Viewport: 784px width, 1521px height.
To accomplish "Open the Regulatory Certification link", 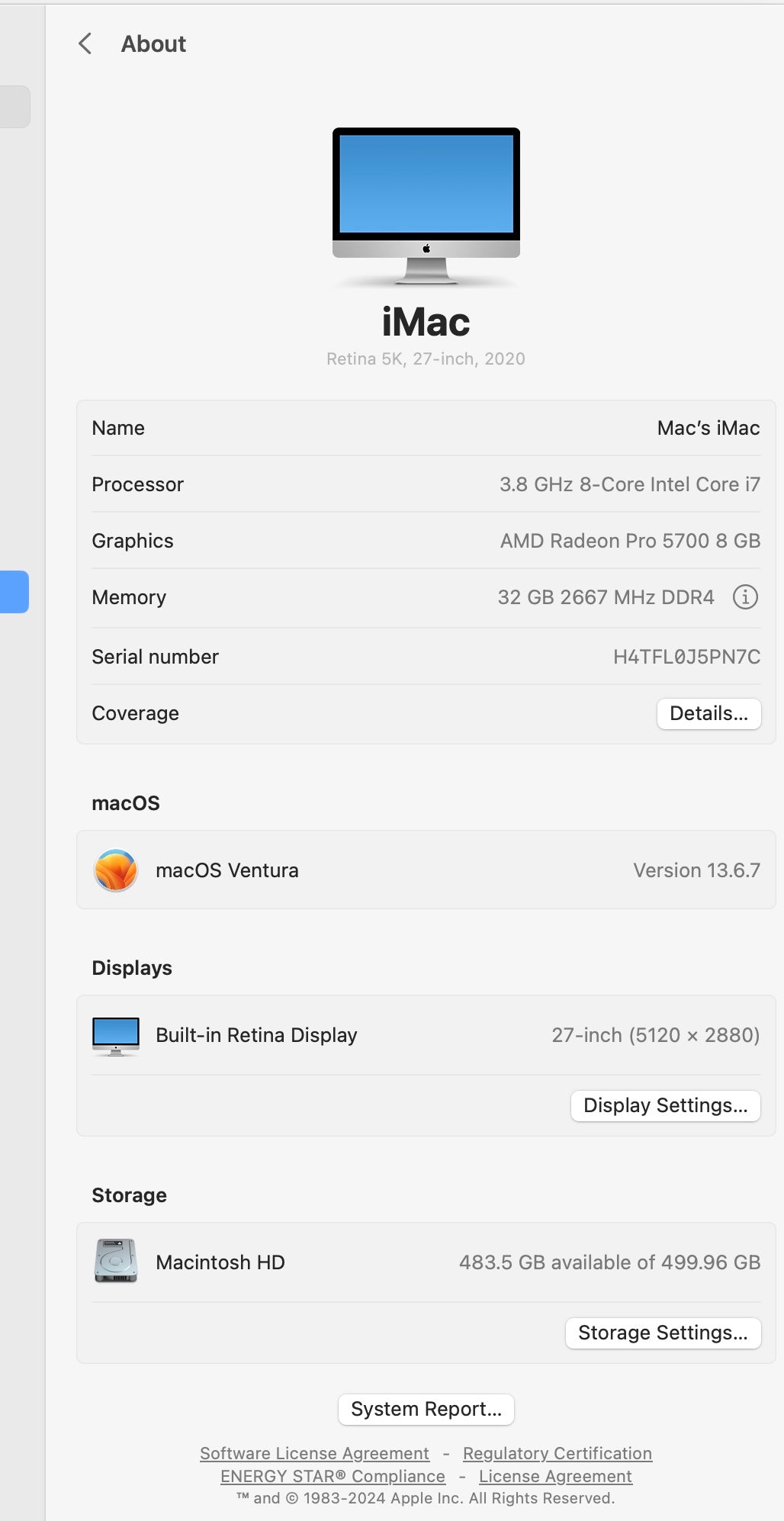I will pos(557,1454).
